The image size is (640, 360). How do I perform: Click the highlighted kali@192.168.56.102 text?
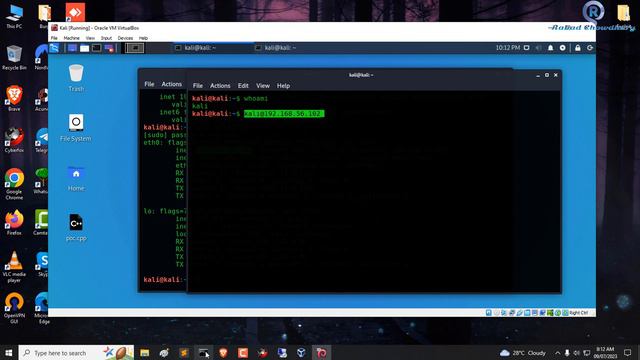tap(284, 113)
